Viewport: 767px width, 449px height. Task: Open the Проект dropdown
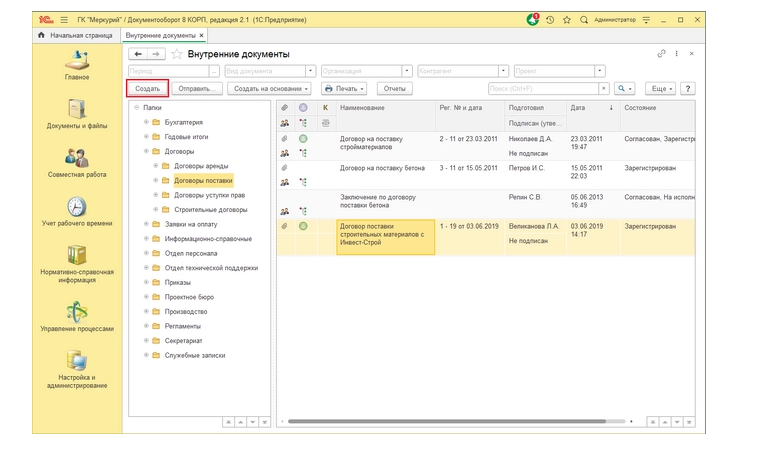coord(600,71)
